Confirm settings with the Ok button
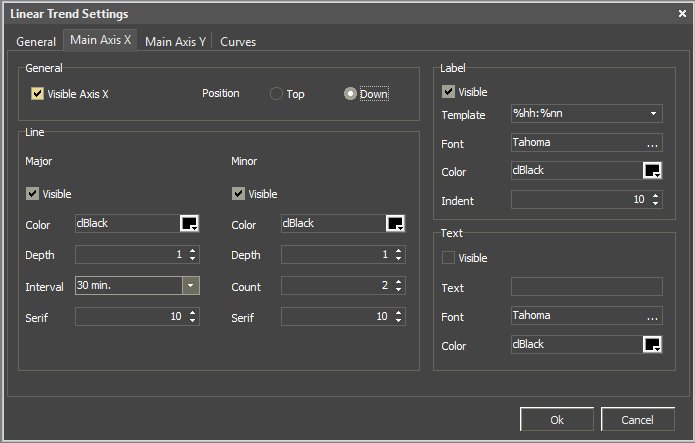This screenshot has width=695, height=443. tap(557, 419)
